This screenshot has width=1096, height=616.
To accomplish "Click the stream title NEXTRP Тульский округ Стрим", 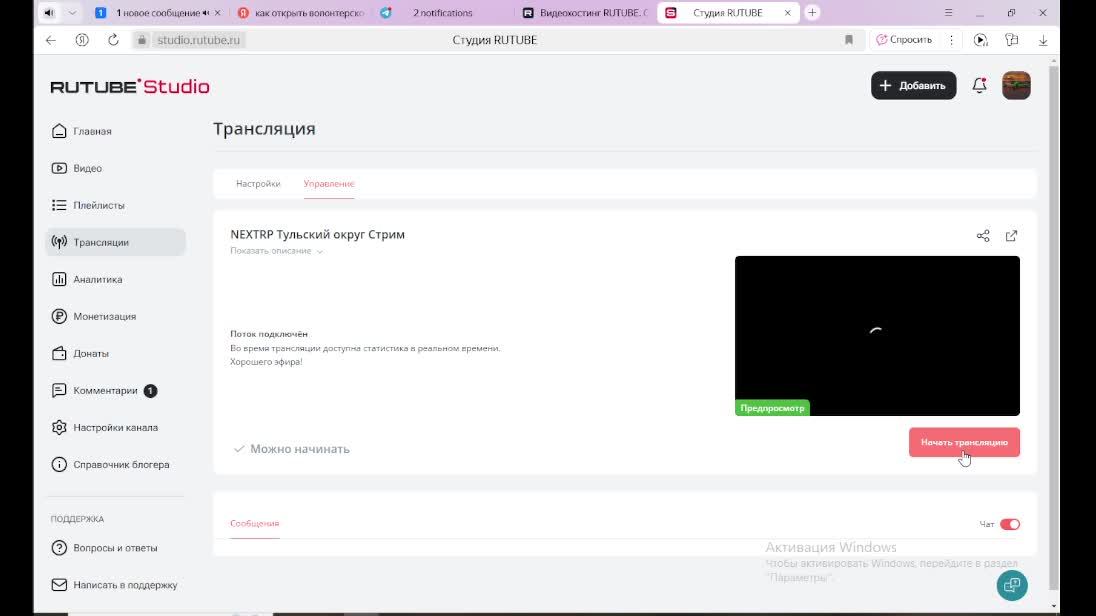I will coord(317,234).
